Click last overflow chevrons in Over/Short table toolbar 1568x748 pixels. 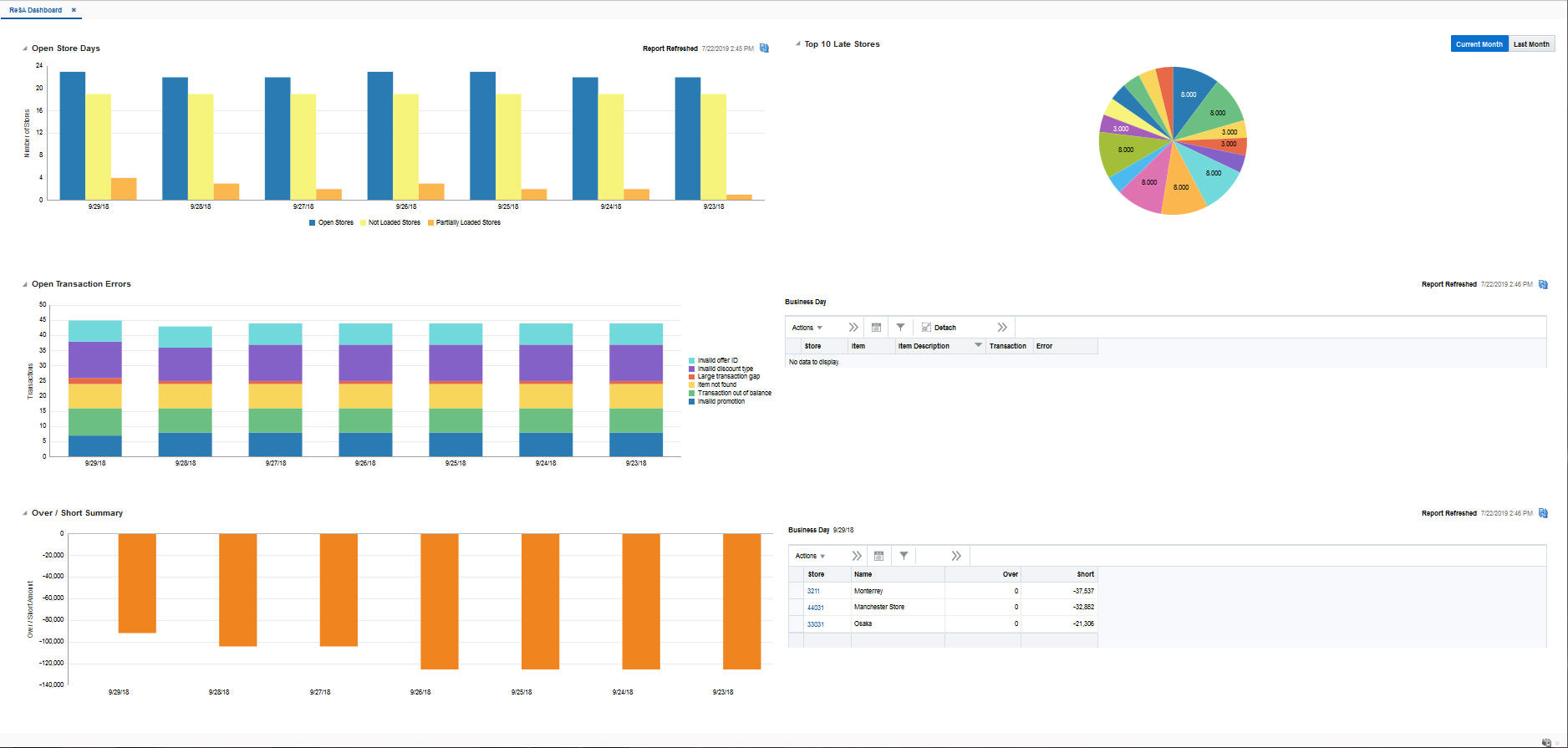956,556
